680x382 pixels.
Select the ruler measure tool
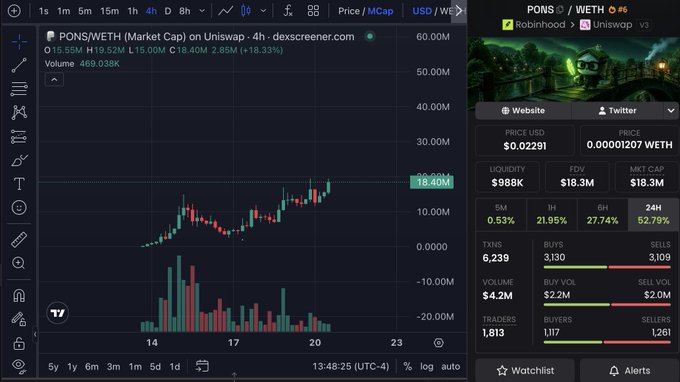click(x=19, y=240)
